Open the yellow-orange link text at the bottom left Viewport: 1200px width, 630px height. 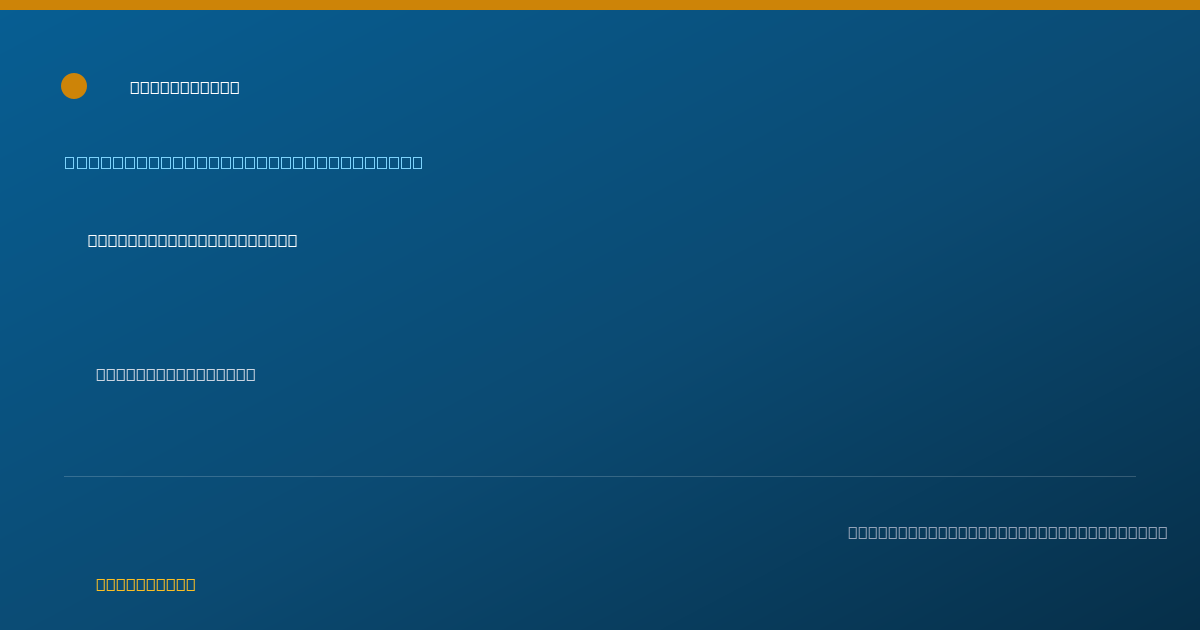[x=146, y=584]
